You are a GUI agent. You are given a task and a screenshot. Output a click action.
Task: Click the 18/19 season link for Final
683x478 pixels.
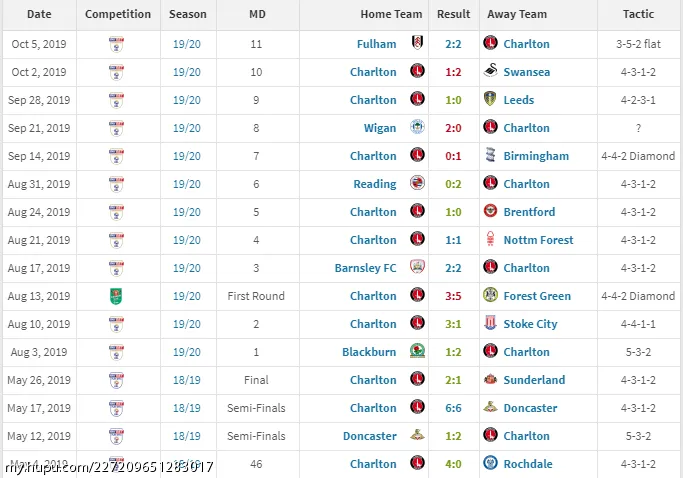pyautogui.click(x=186, y=380)
